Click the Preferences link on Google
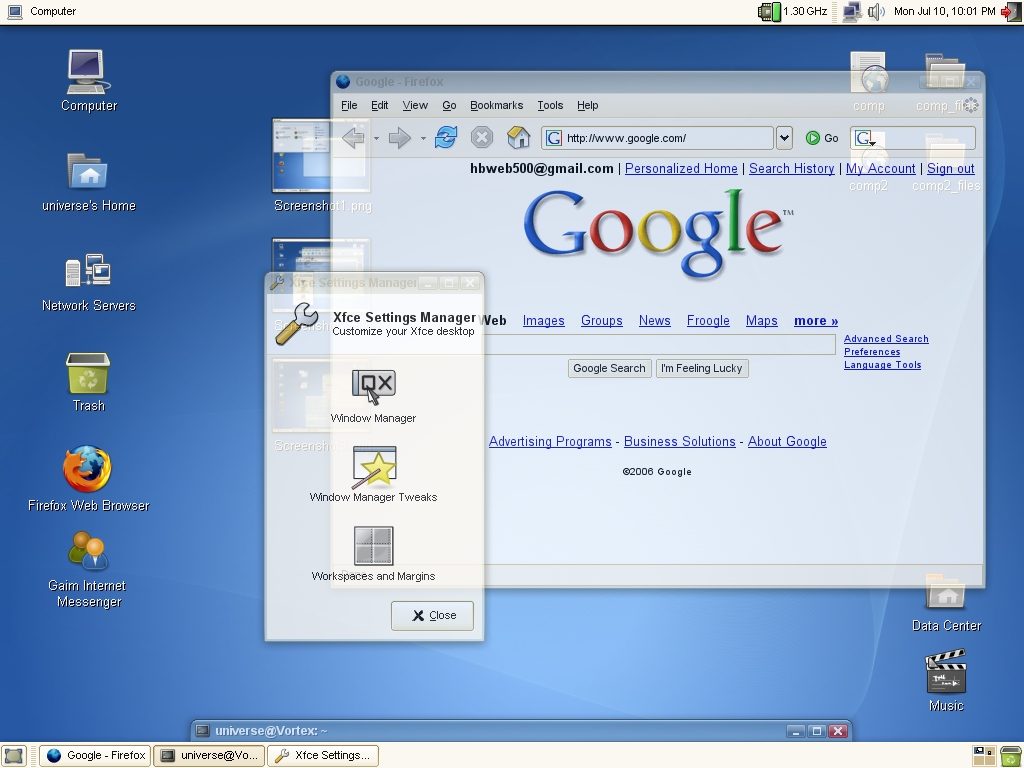 click(x=872, y=351)
